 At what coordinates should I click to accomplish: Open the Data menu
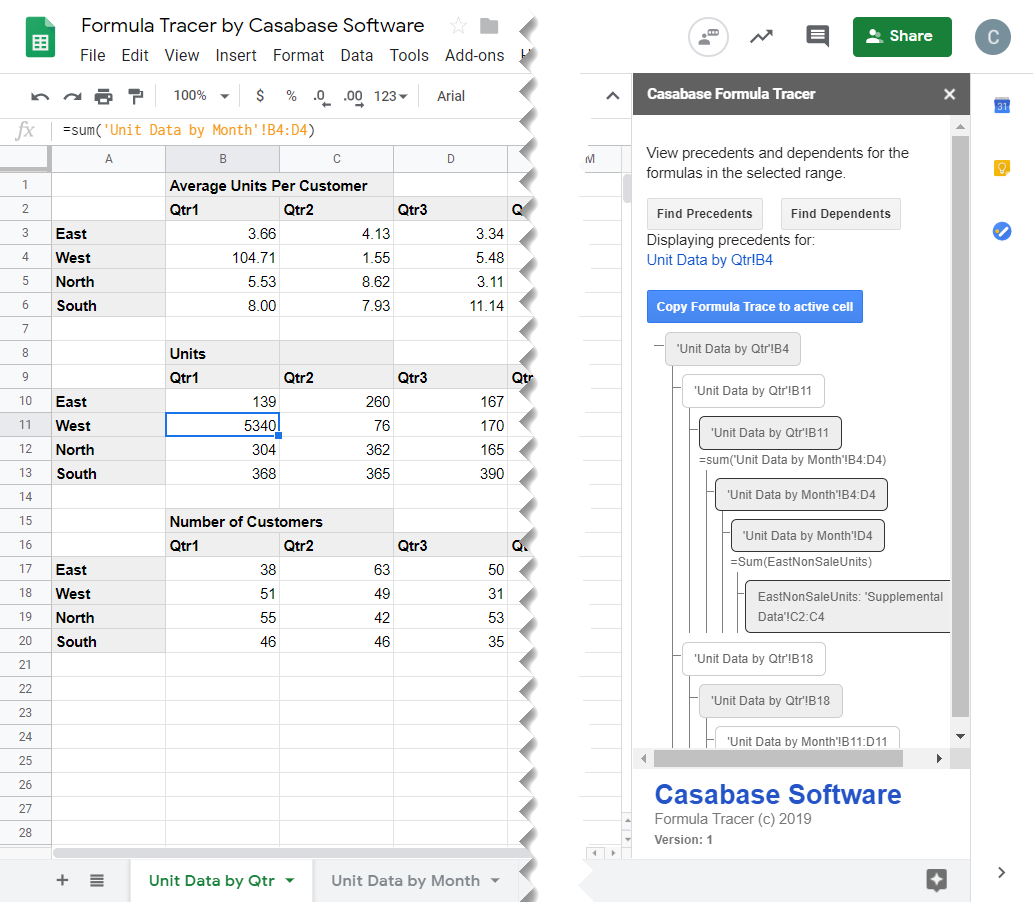(x=356, y=55)
